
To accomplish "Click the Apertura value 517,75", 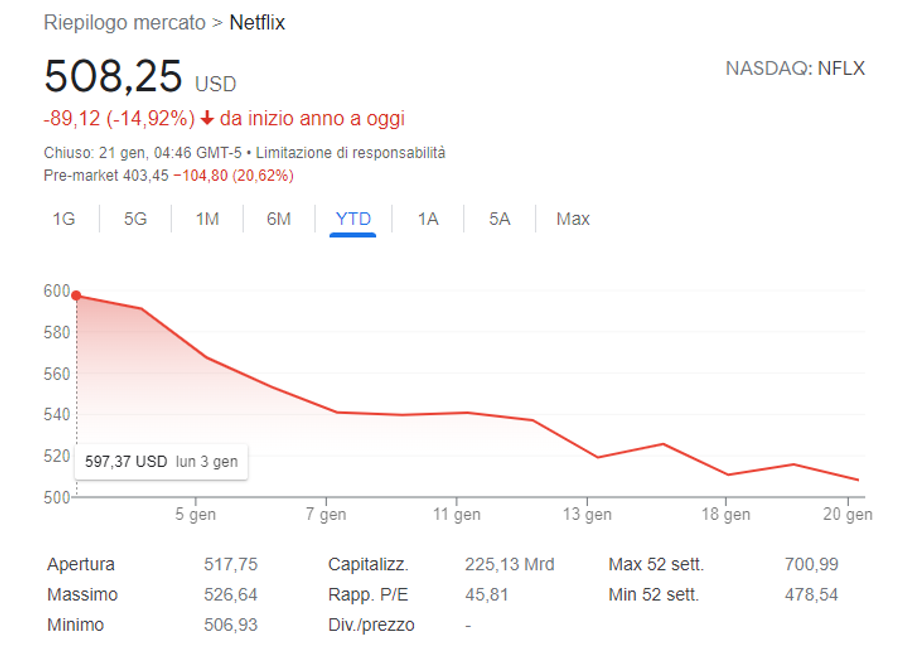I will pyautogui.click(x=231, y=565).
